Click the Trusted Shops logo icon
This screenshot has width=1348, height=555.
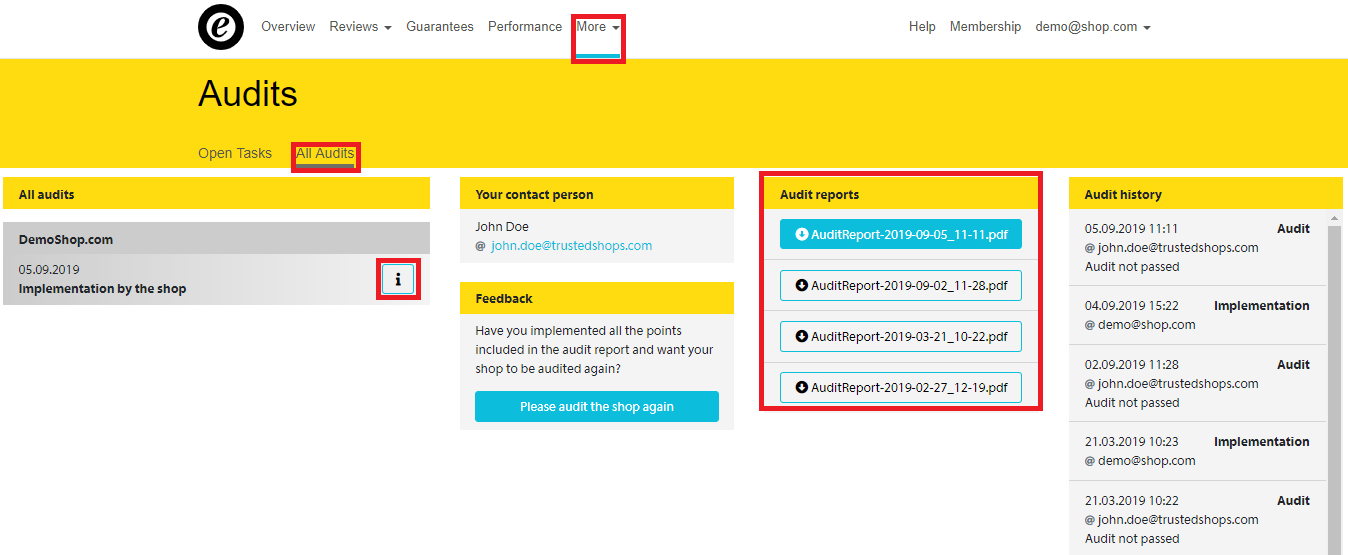pyautogui.click(x=221, y=27)
